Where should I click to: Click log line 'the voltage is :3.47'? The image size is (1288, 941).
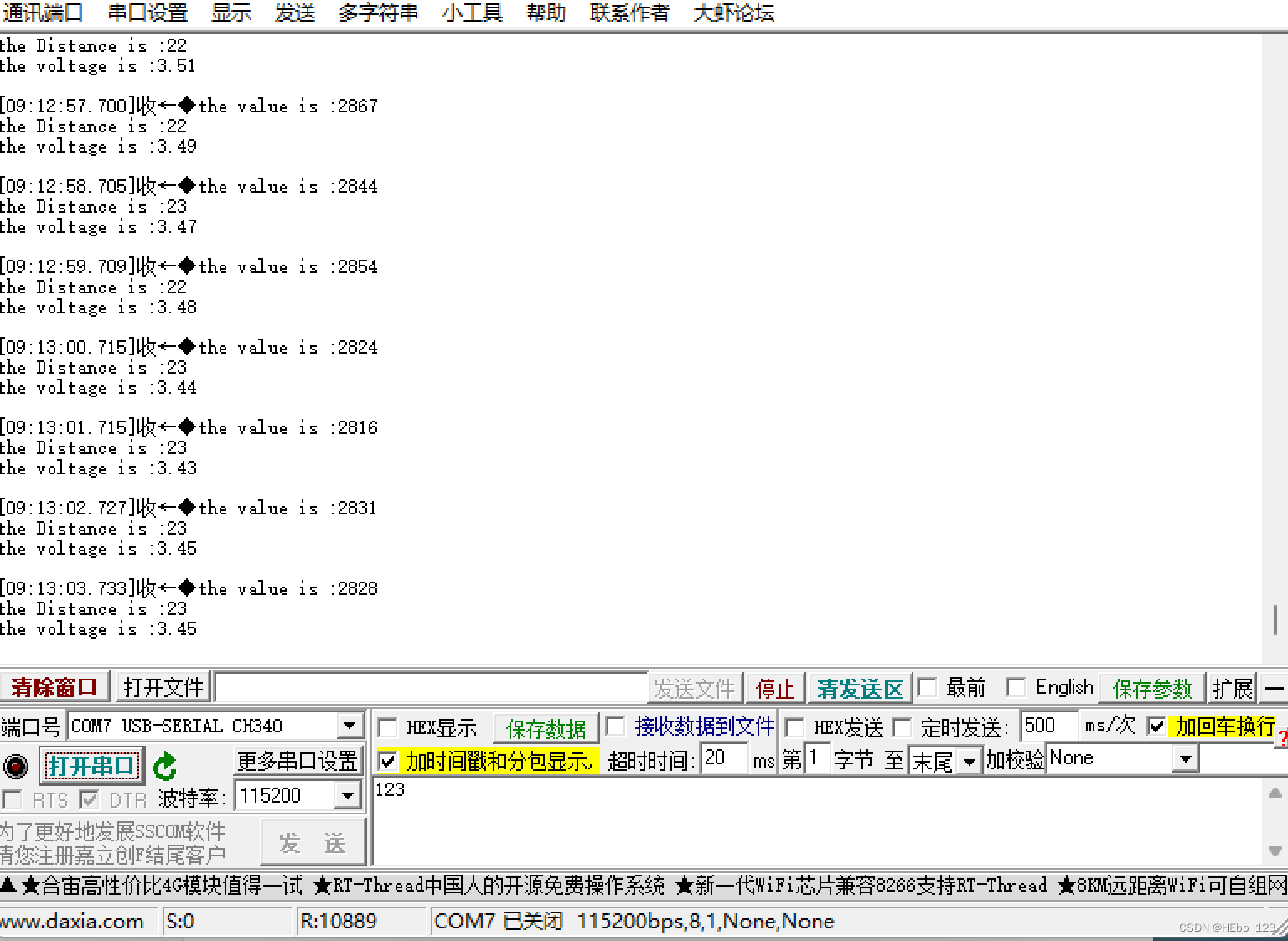pos(99,227)
